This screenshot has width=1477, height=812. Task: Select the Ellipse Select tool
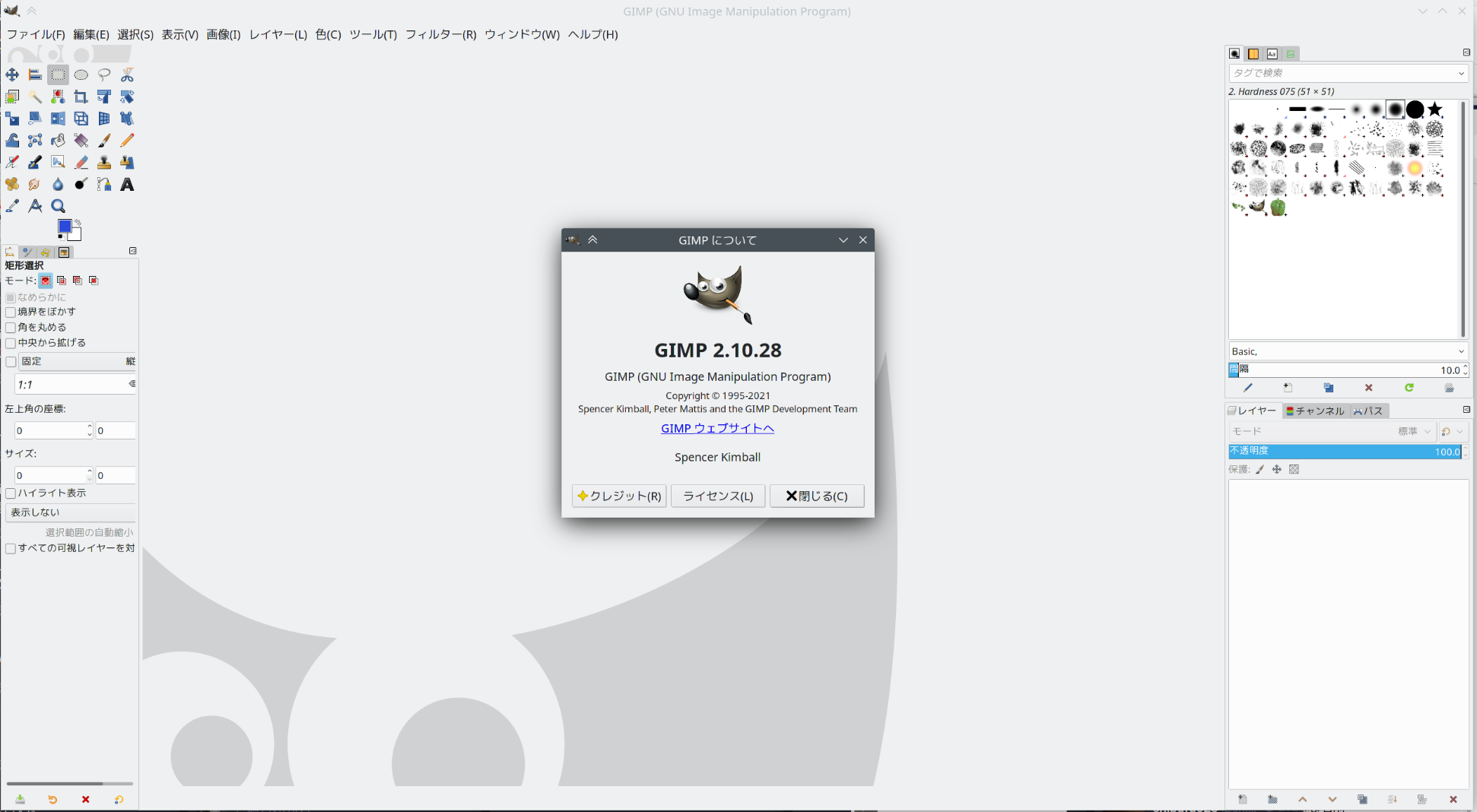point(81,75)
